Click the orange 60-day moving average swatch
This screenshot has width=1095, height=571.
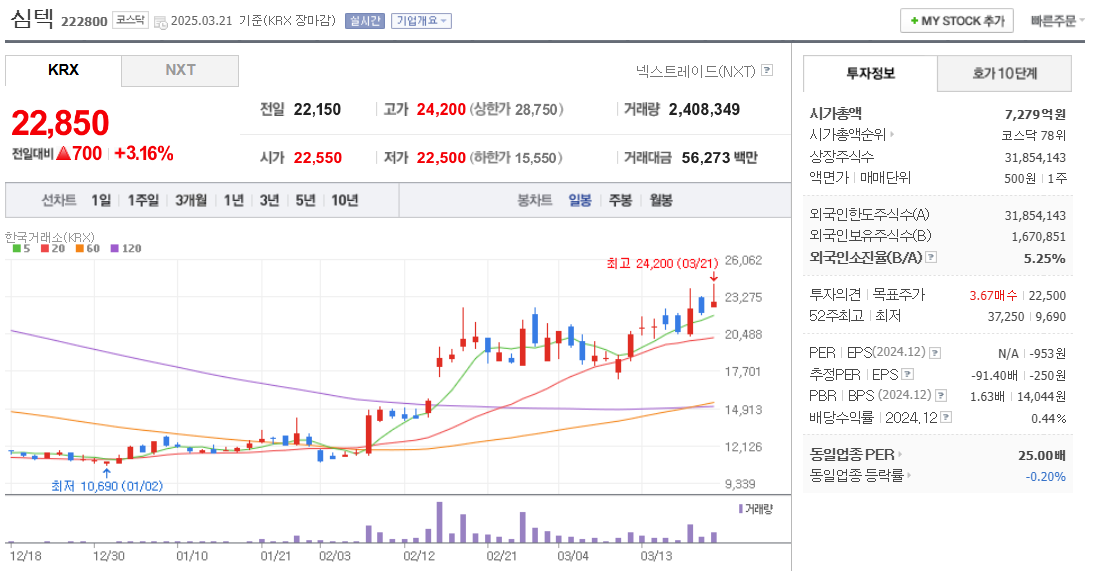pyautogui.click(x=80, y=249)
